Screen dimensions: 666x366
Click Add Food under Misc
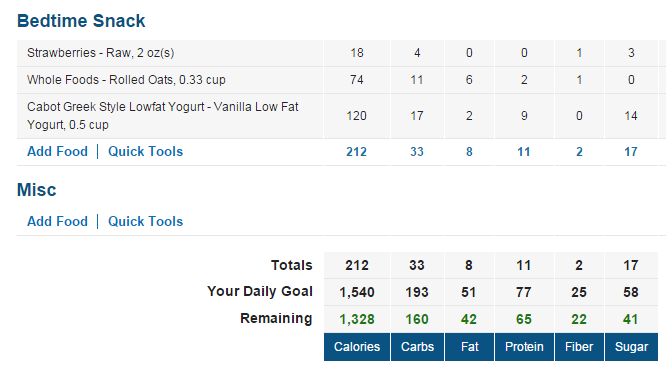point(57,221)
